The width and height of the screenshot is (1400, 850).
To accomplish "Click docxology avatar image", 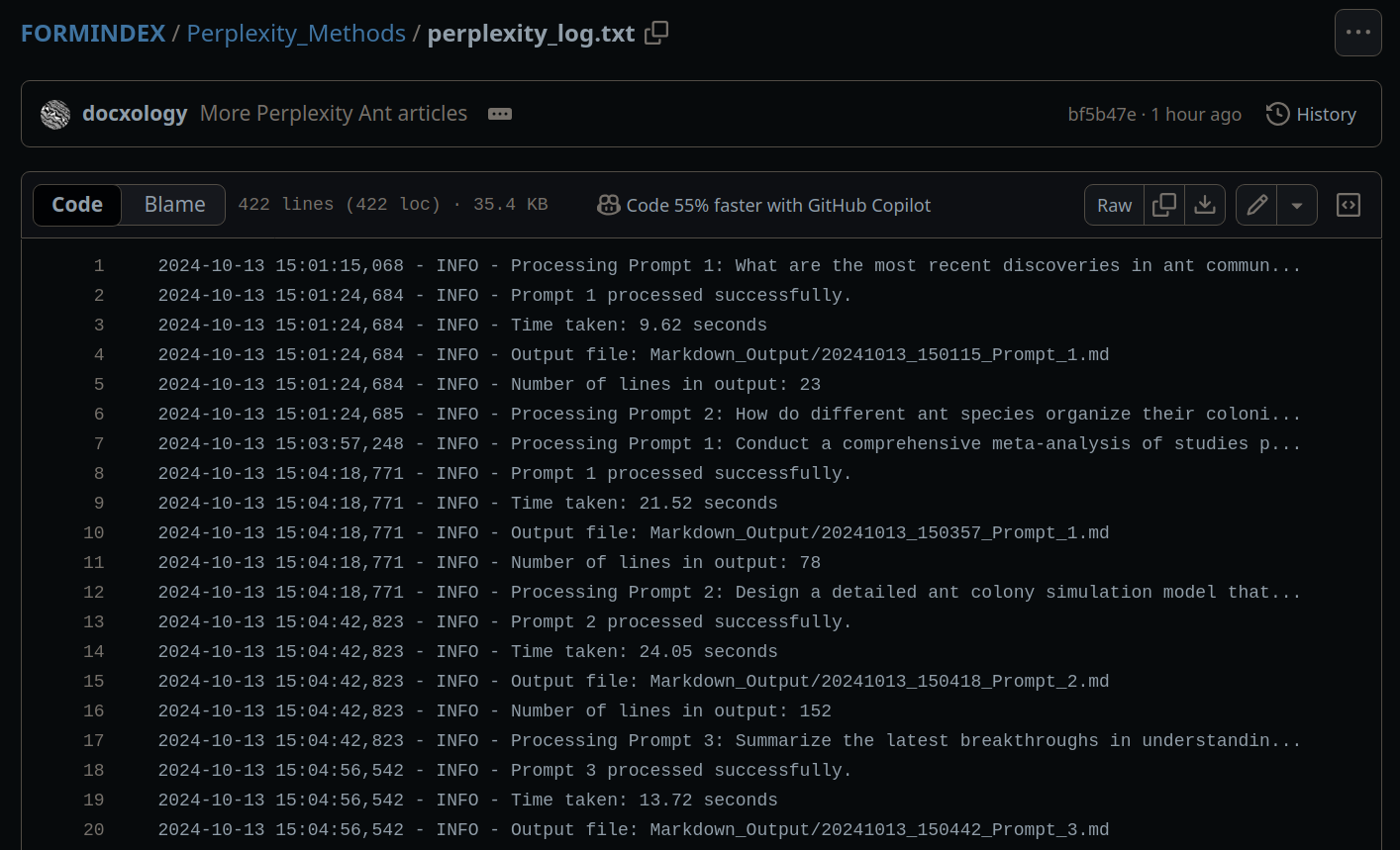I will tap(55, 114).
